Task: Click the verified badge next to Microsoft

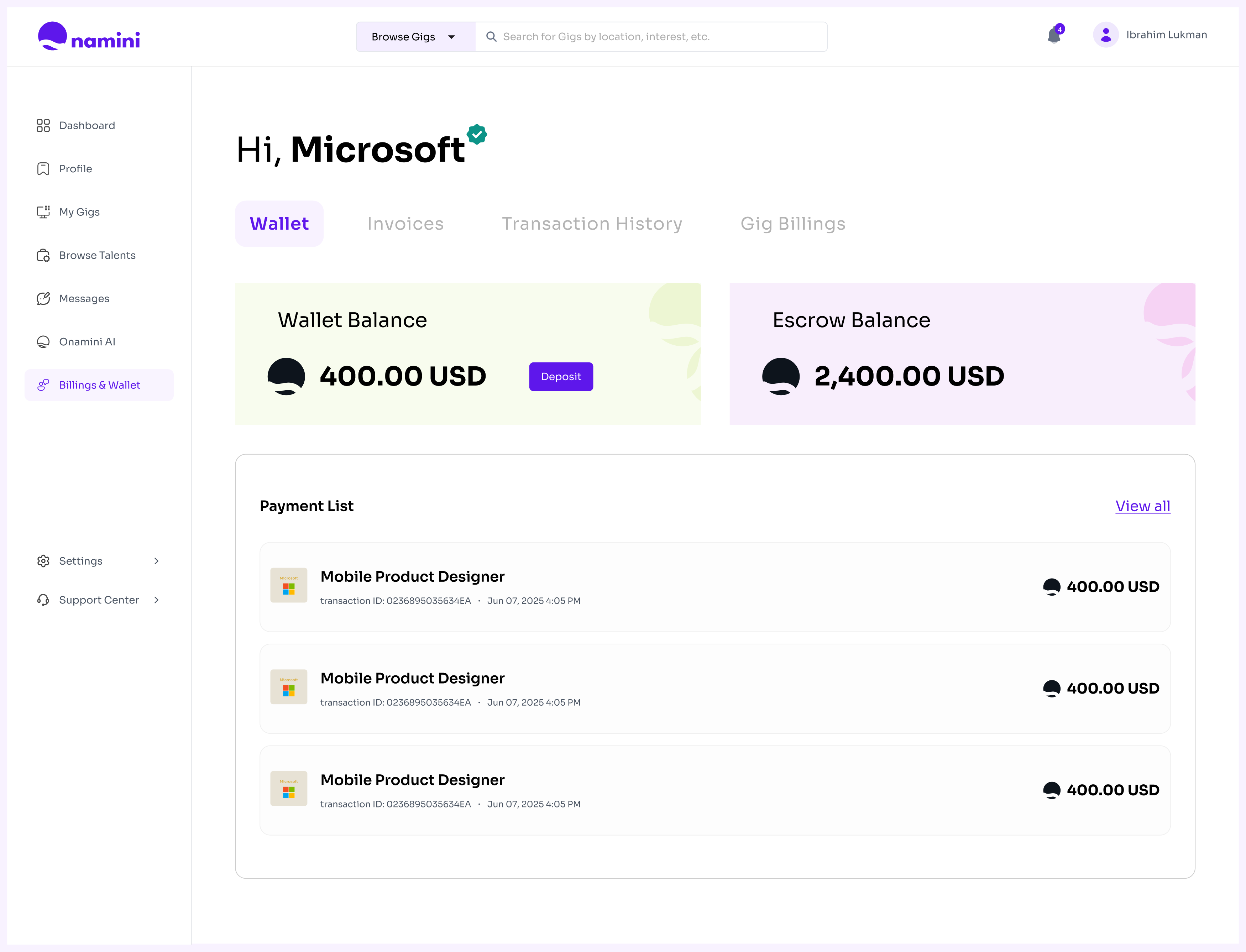Action: 477,135
